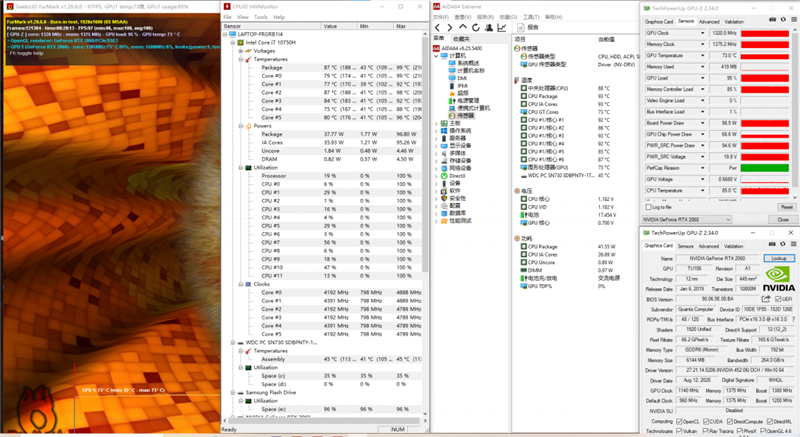Collapse Intel Core i7 10750H node in HWMonitor

(x=233, y=43)
